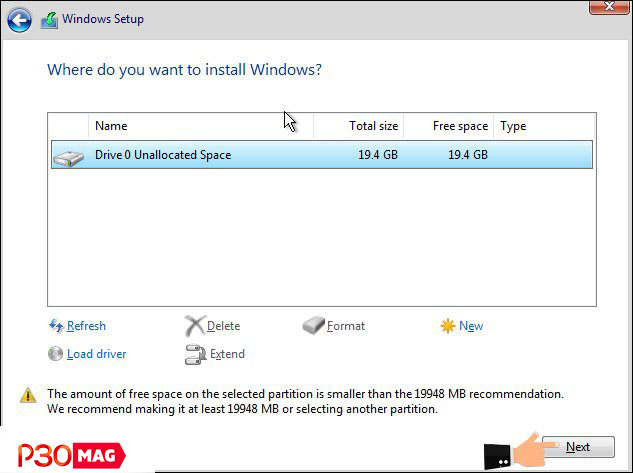633x473 pixels.
Task: Click the Windows Setup title icon
Action: (x=49, y=20)
